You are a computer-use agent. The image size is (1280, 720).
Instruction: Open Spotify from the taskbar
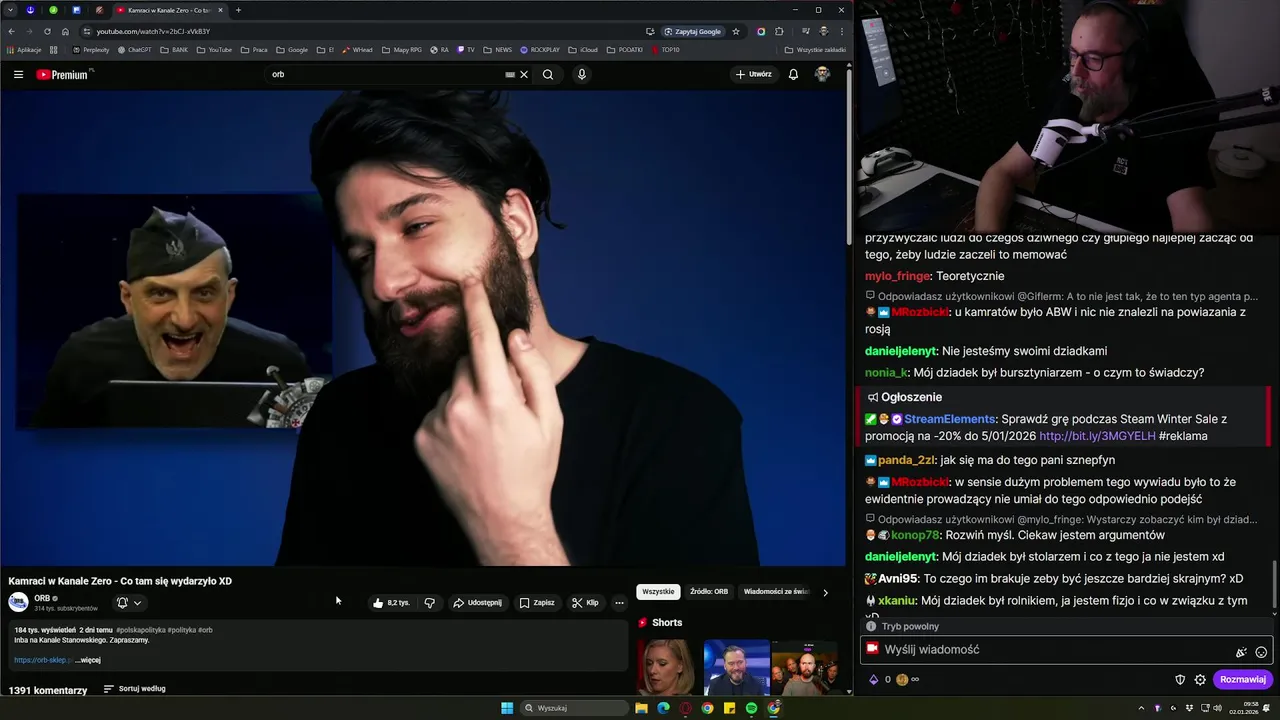tap(751, 708)
